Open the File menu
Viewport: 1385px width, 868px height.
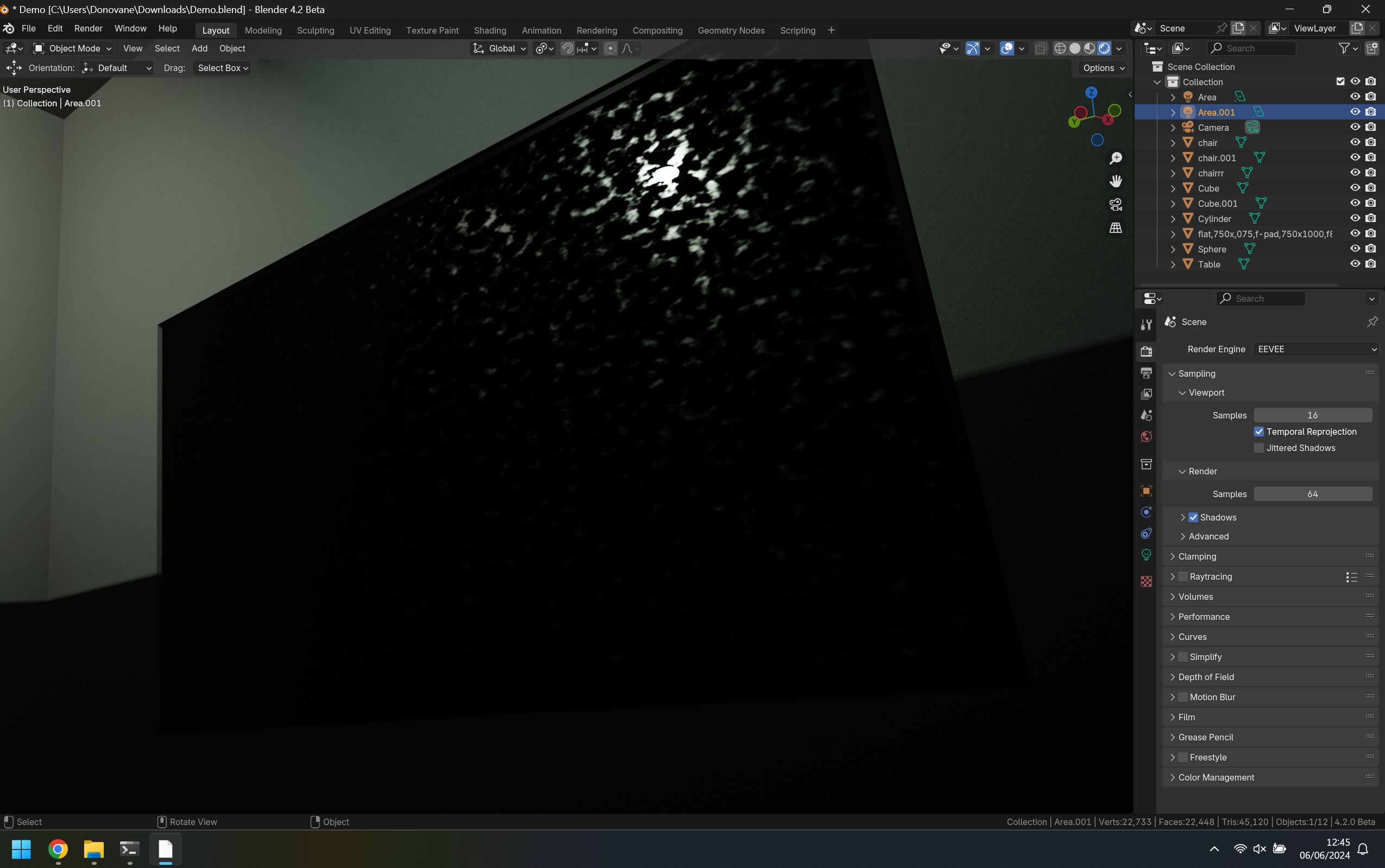pyautogui.click(x=29, y=29)
